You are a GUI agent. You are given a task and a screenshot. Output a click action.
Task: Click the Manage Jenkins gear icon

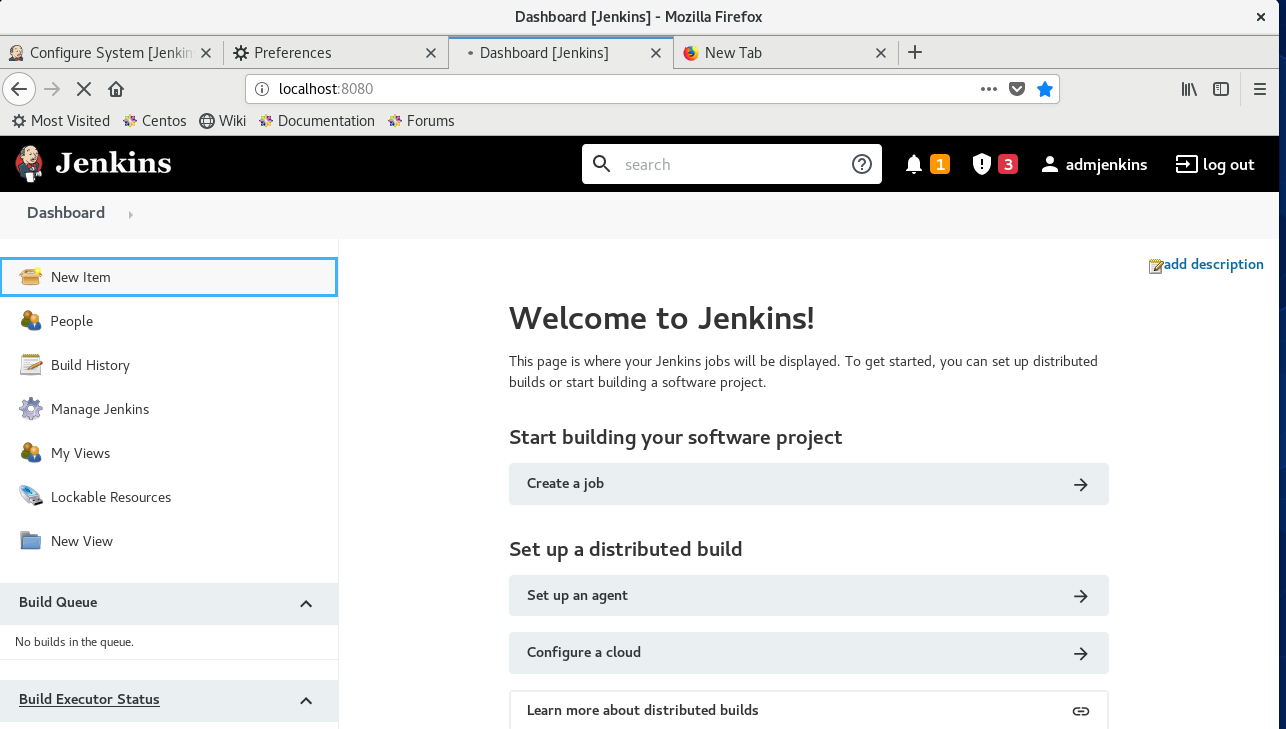click(31, 409)
